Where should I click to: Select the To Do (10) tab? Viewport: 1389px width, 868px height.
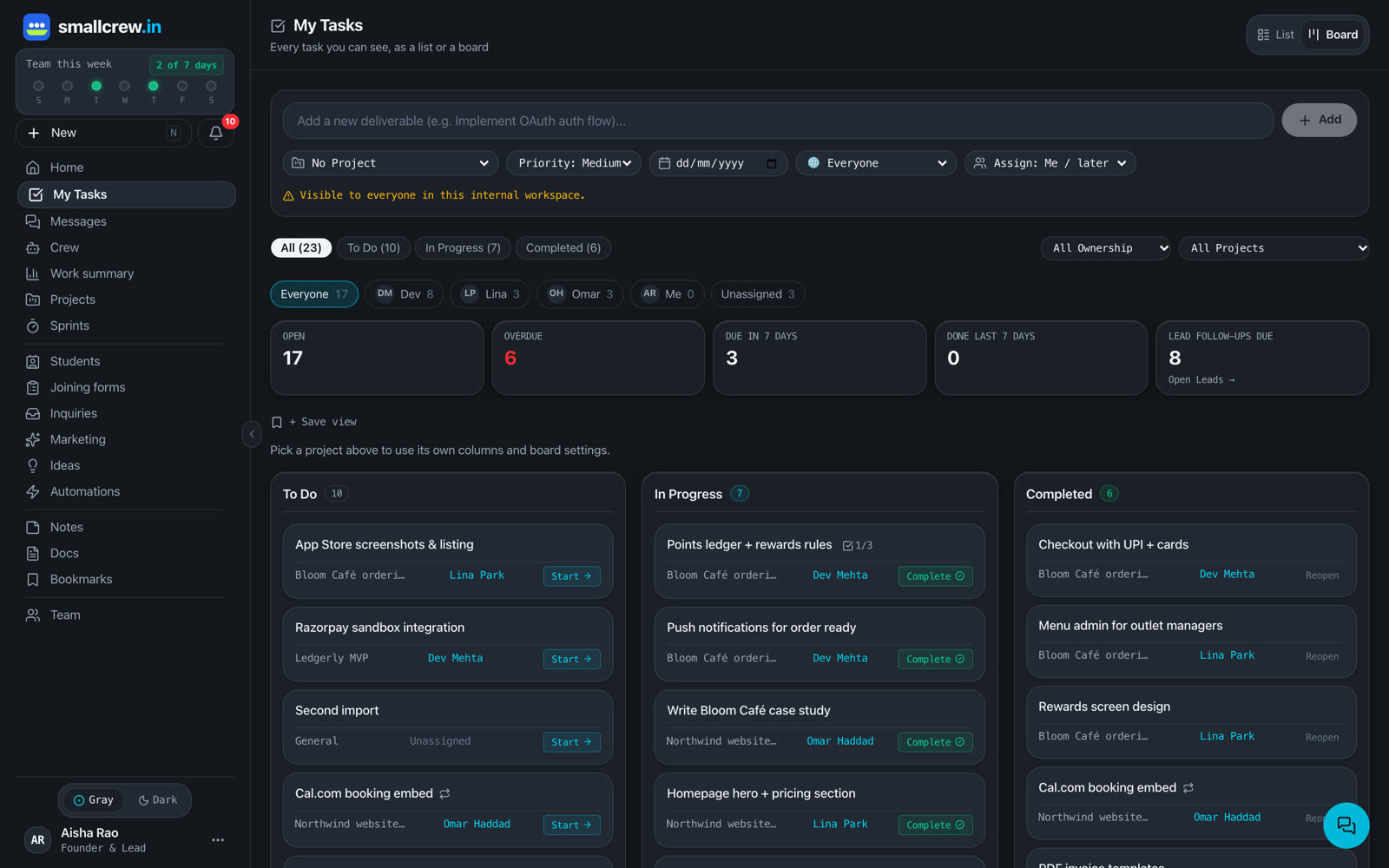coord(373,248)
